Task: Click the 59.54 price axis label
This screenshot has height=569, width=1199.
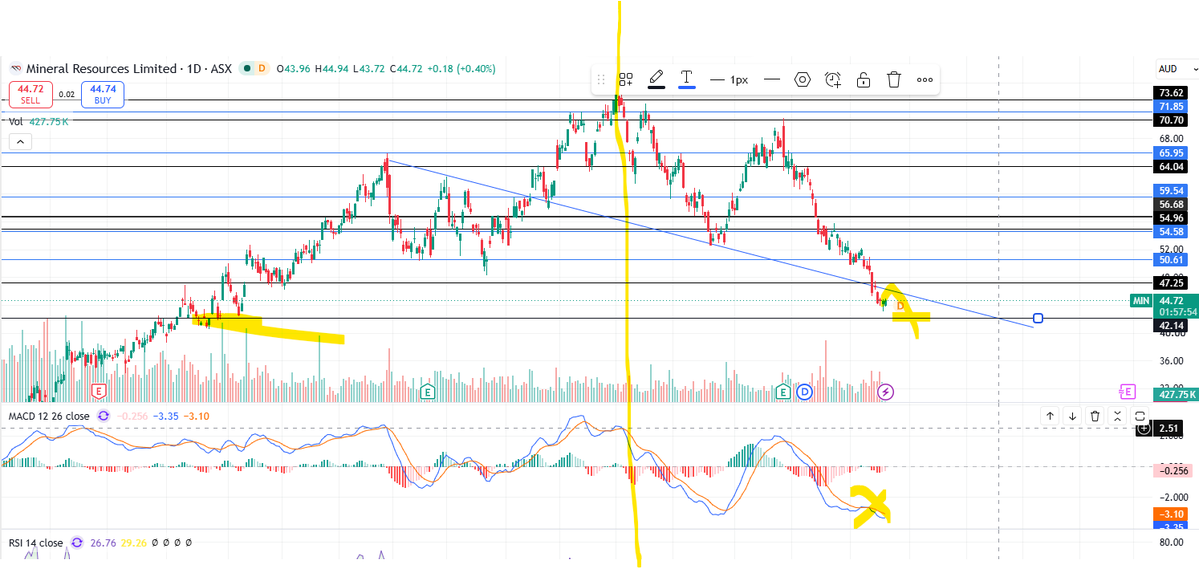Action: (x=1170, y=190)
